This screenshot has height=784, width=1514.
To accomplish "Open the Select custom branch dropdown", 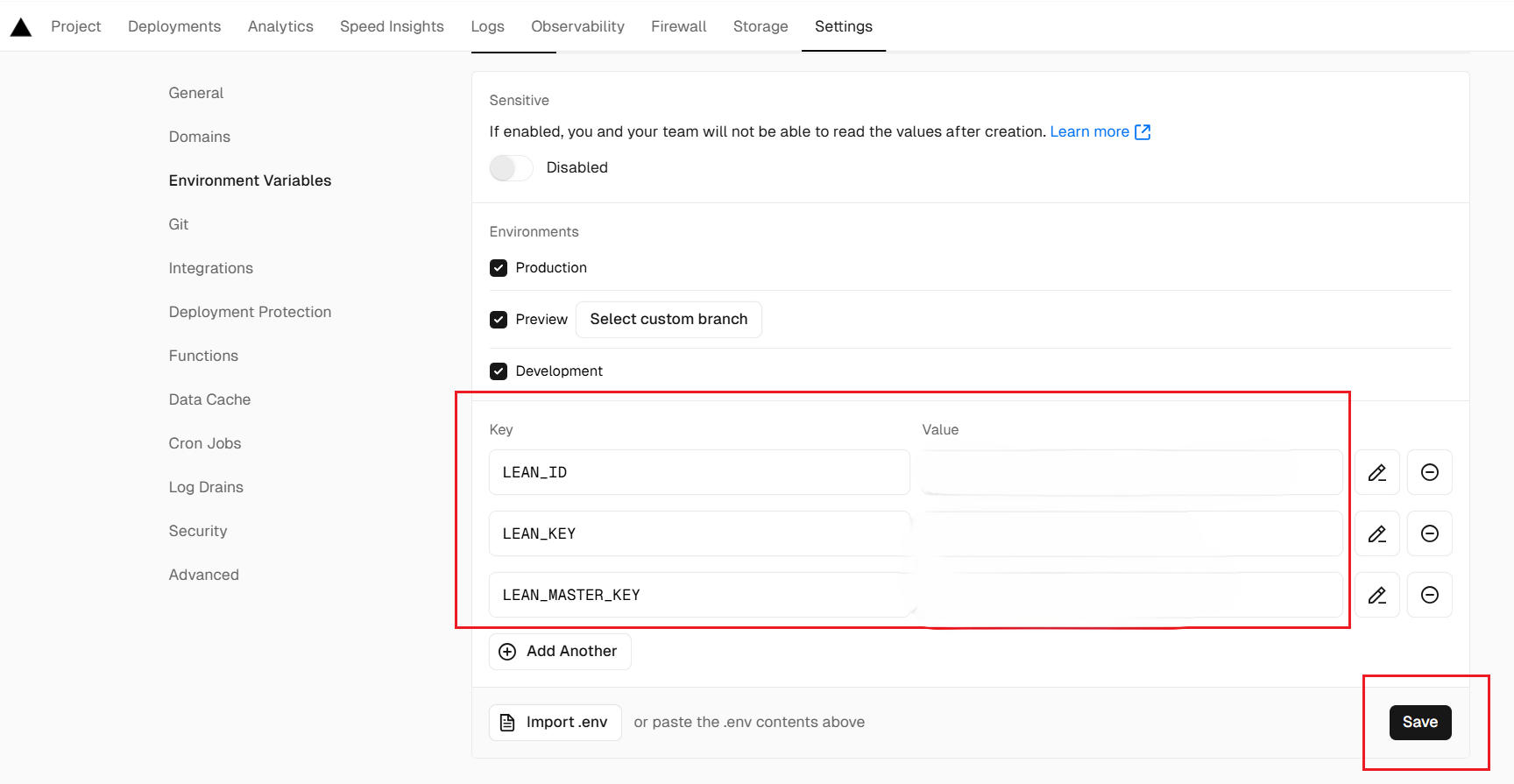I will coord(669,320).
